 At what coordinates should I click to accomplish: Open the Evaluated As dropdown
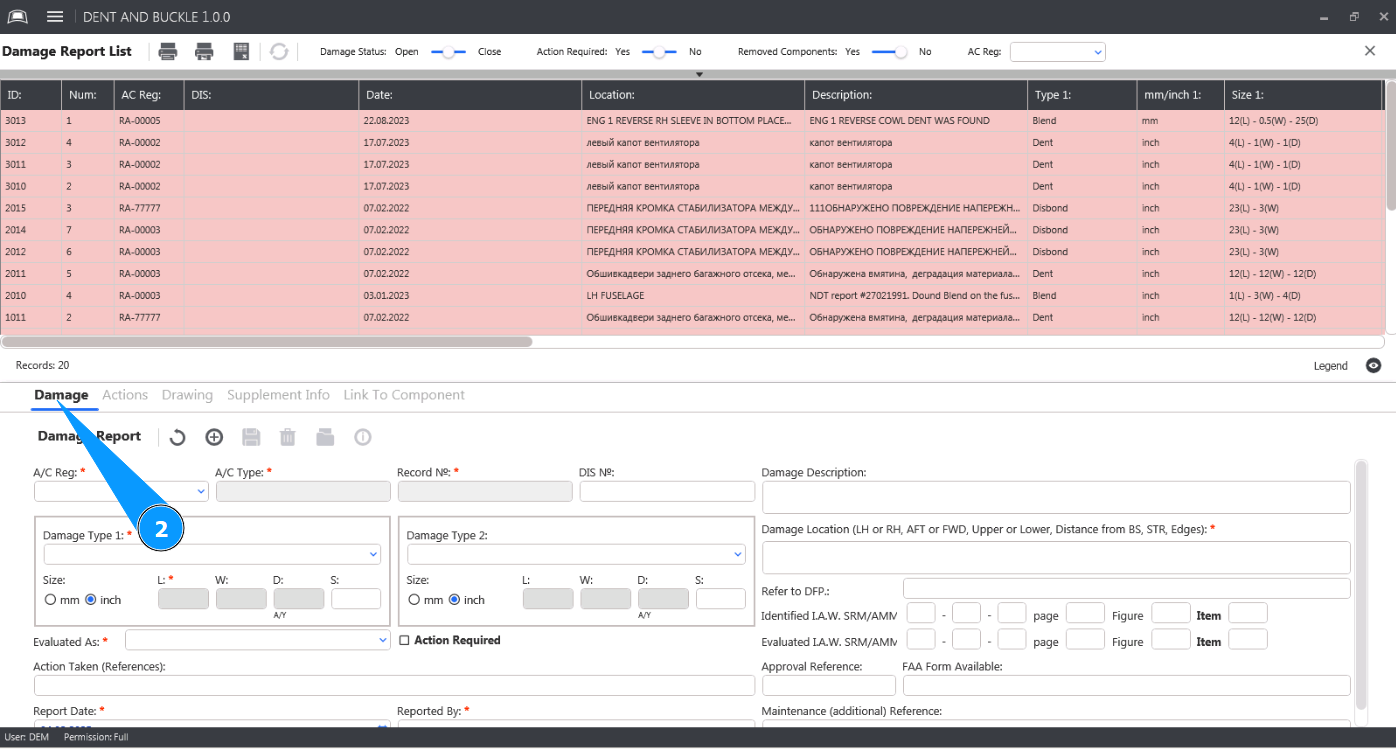257,639
